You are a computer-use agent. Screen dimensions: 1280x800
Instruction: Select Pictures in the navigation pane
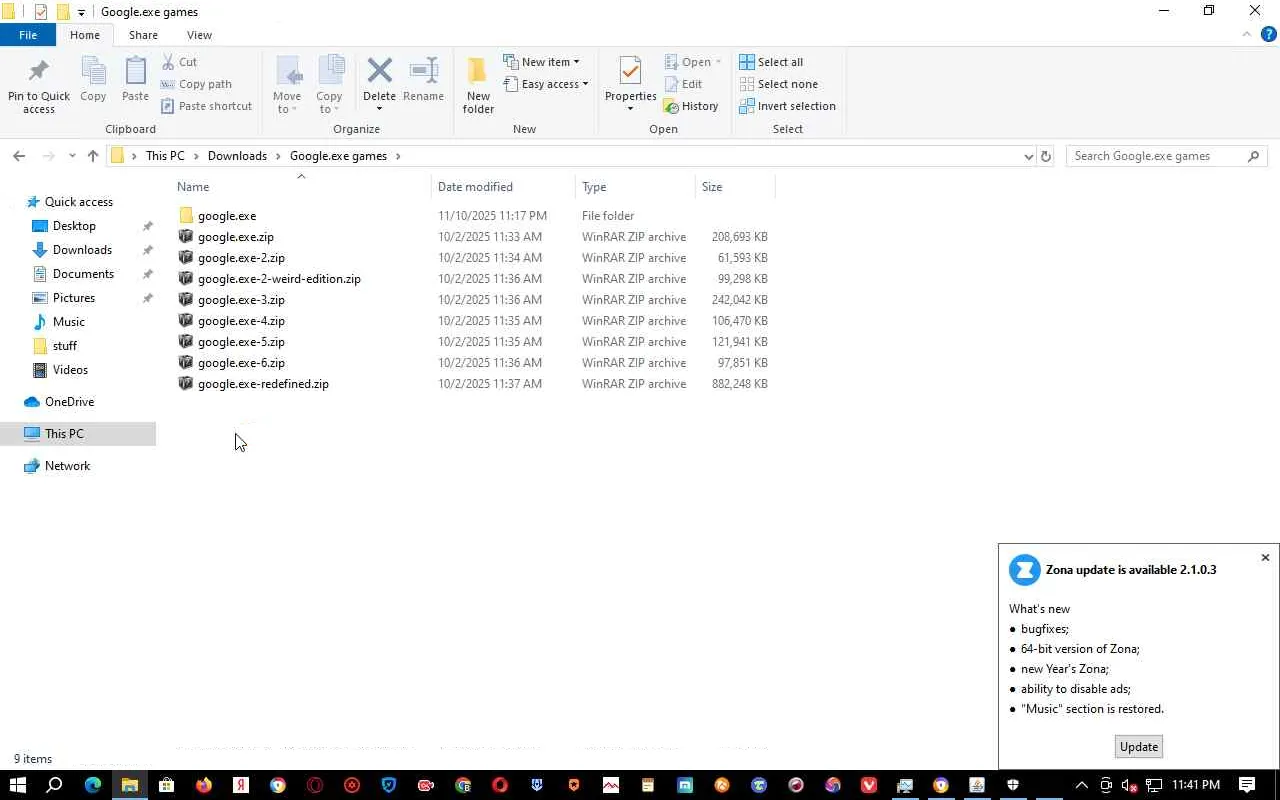[74, 298]
